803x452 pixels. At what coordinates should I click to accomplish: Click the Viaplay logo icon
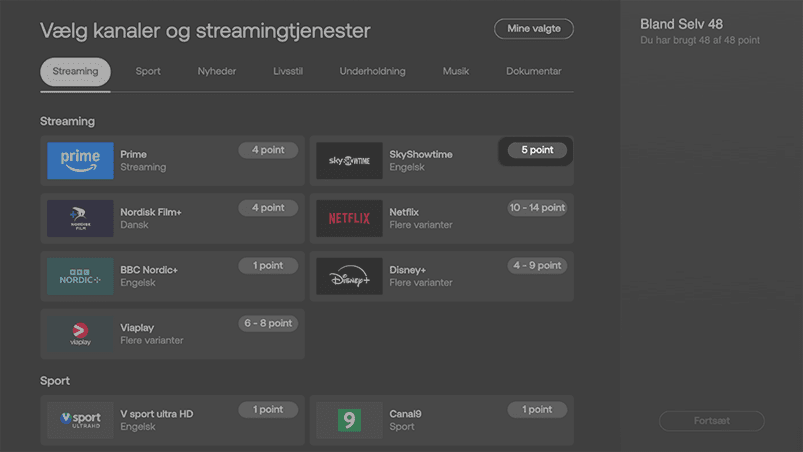pos(80,334)
